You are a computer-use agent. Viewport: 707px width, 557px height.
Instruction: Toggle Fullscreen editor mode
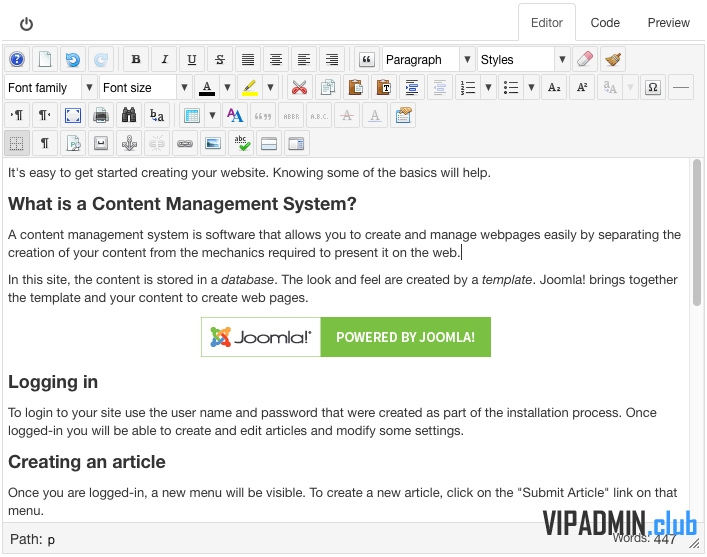pos(73,116)
